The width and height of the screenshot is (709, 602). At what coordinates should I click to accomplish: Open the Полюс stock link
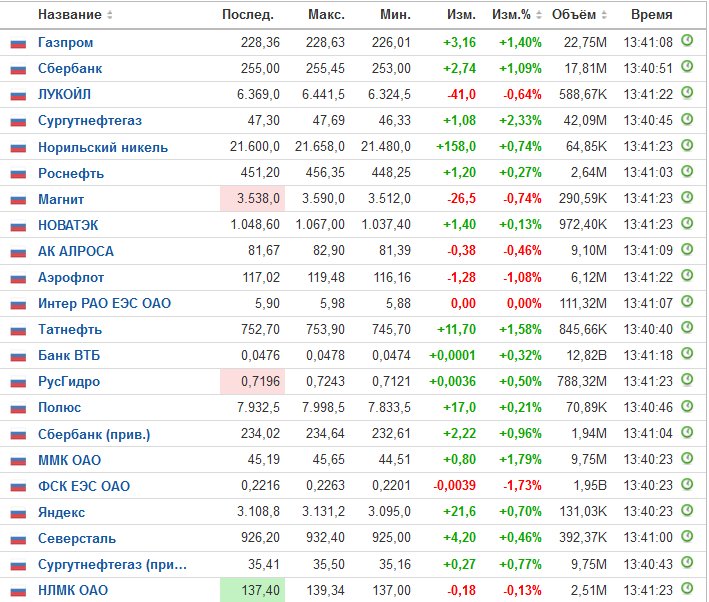[x=60, y=408]
